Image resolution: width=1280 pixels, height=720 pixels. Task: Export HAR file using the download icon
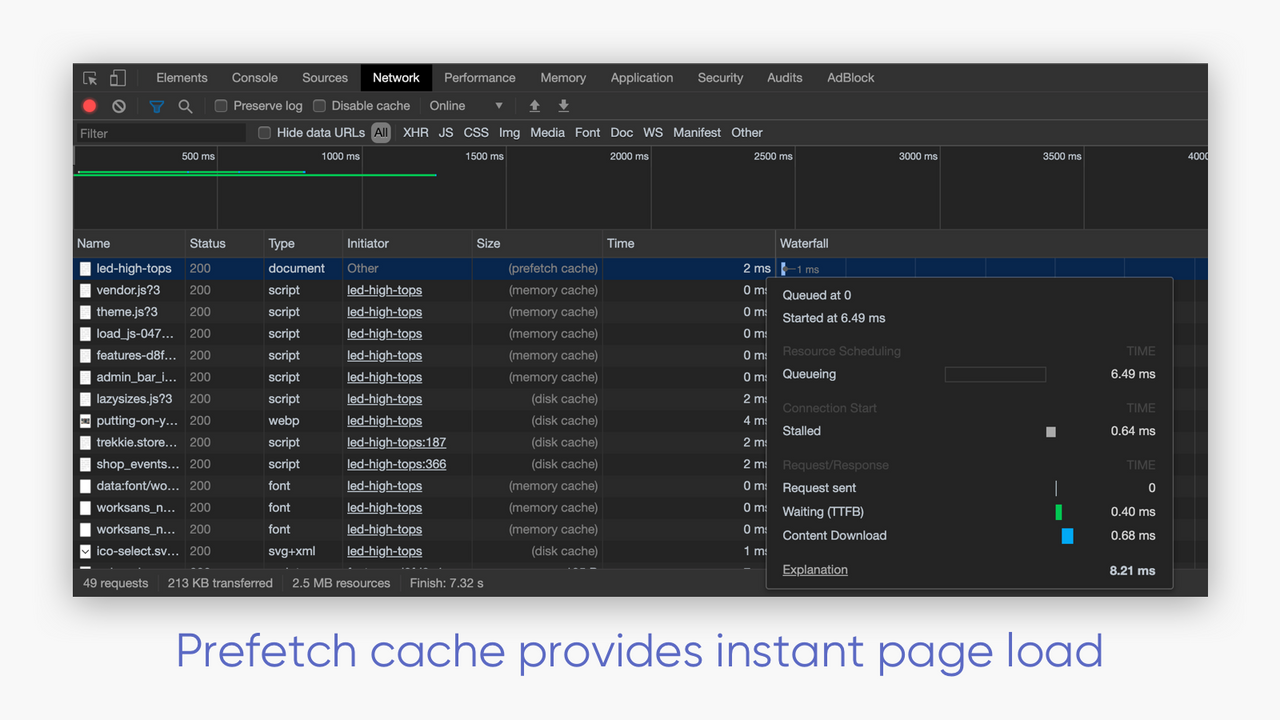click(x=563, y=105)
